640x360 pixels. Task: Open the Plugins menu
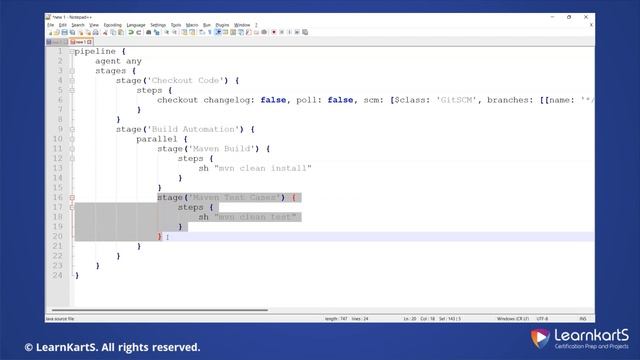click(222, 25)
